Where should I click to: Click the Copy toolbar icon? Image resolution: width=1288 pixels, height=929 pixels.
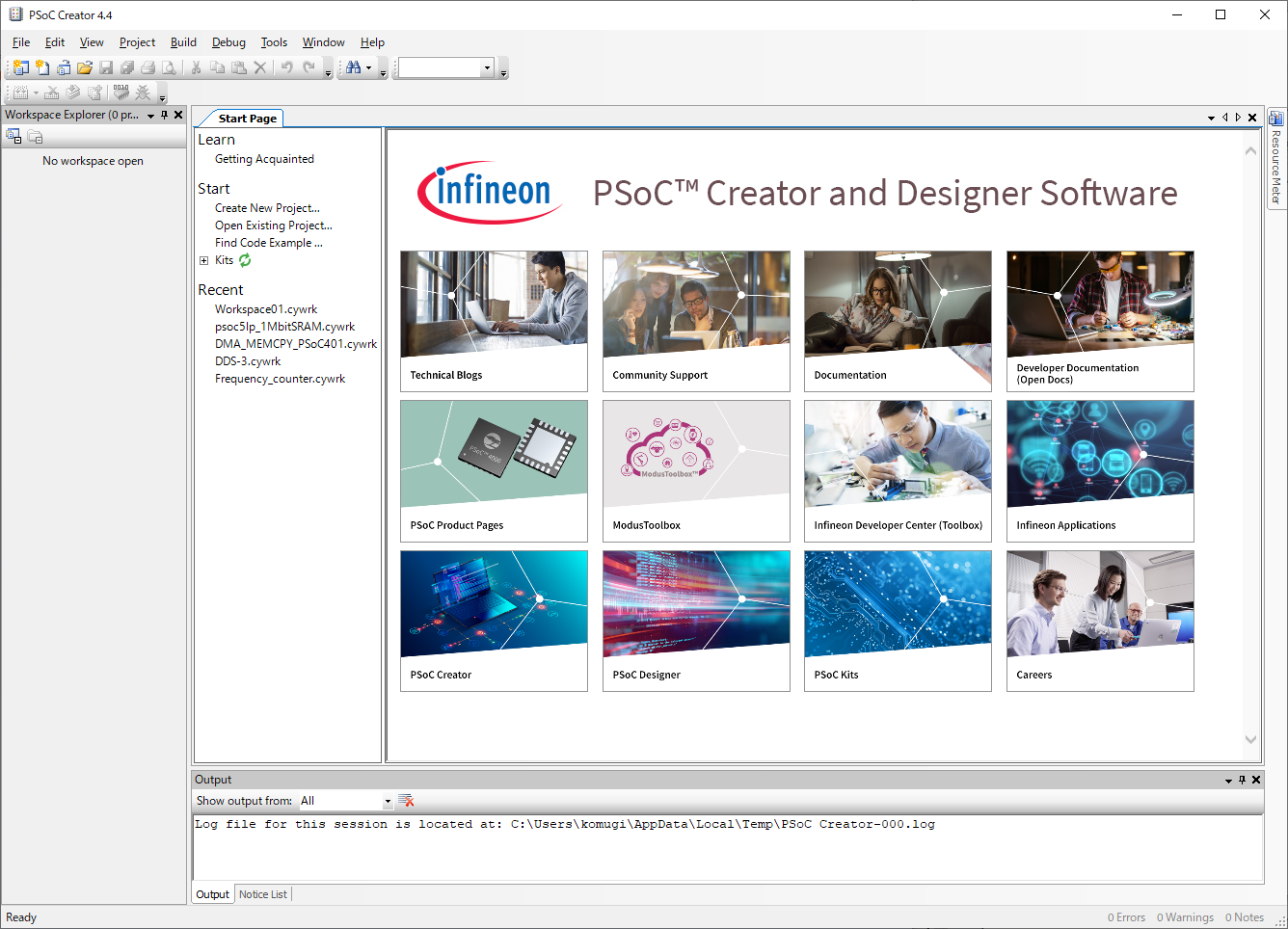point(218,67)
